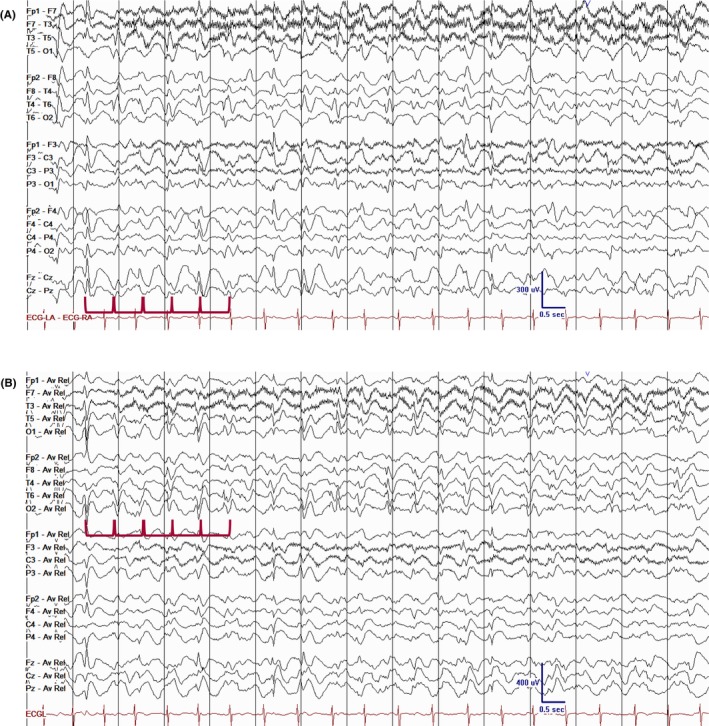Click the 300 uV amplitude scale label
This screenshot has height=726, width=709.
528,290
